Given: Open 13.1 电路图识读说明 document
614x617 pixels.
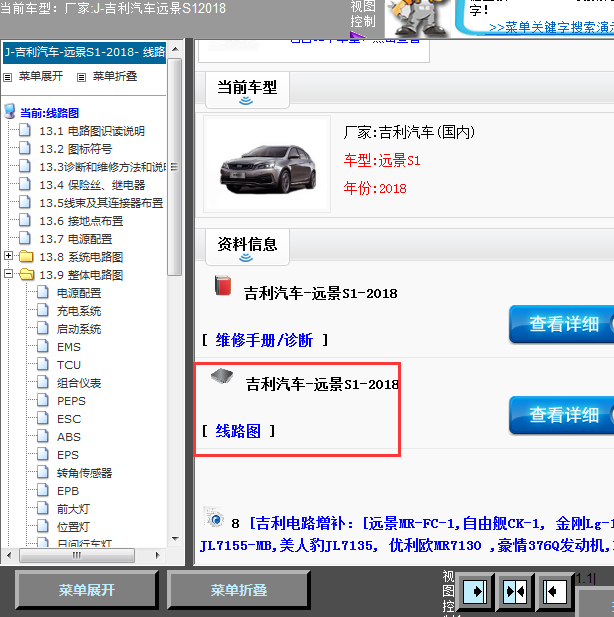Looking at the screenshot, I should tap(92, 131).
